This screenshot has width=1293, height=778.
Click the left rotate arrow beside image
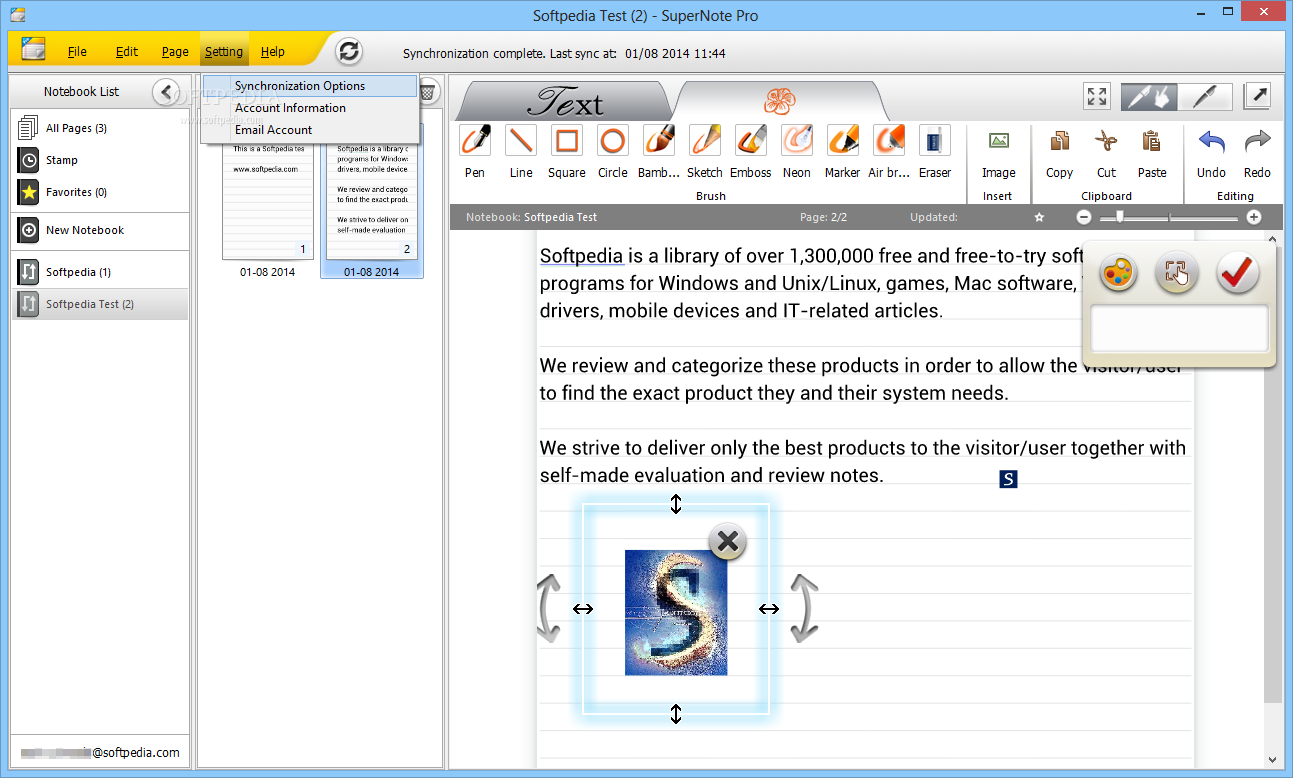pyautogui.click(x=547, y=608)
